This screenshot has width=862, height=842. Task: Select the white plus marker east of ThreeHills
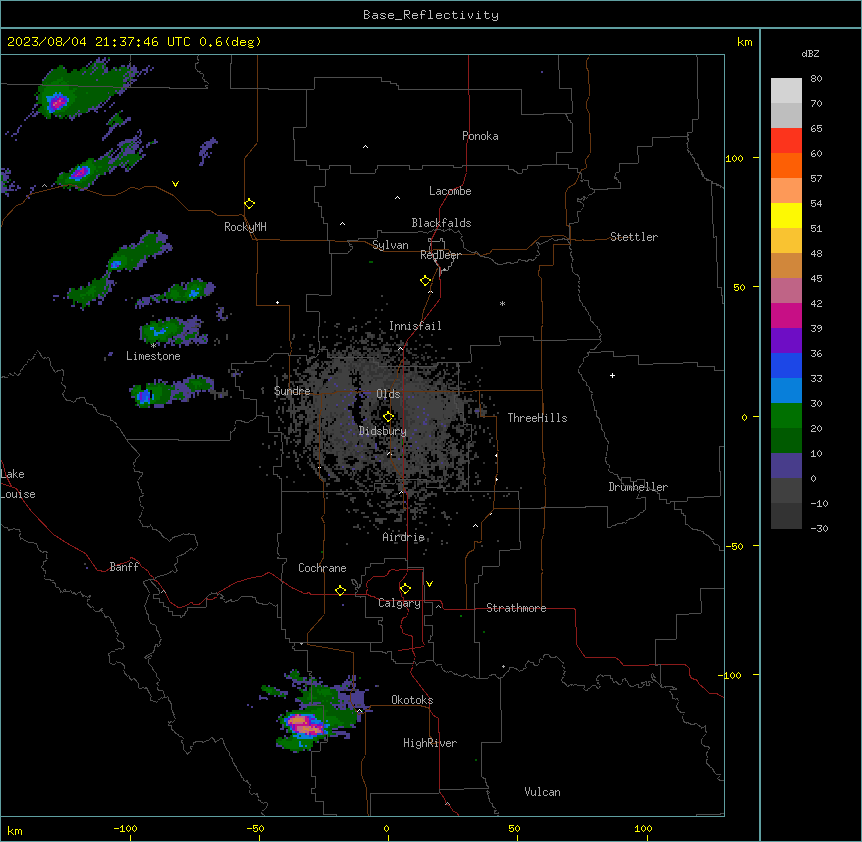(612, 375)
